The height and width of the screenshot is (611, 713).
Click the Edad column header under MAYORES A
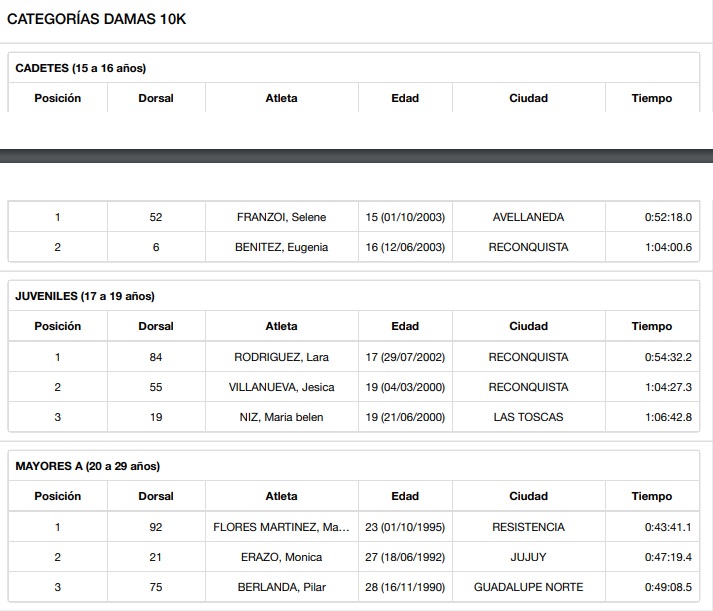[x=405, y=496]
